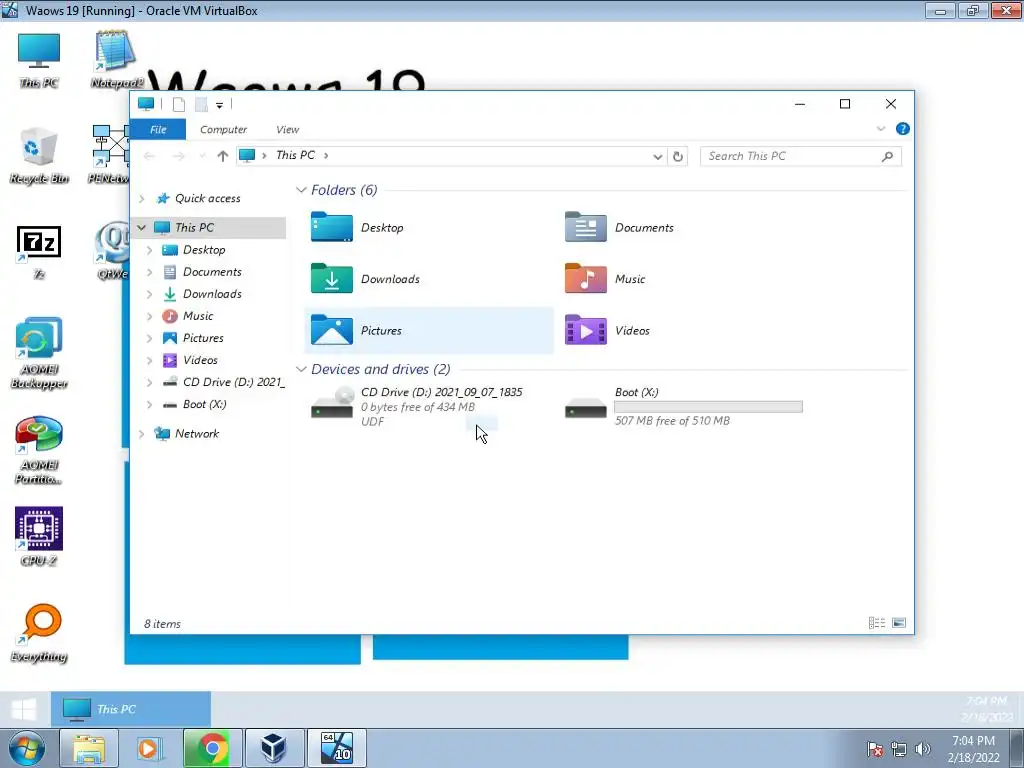This screenshot has height=768, width=1024.
Task: Open the Computer ribbon tab
Action: (223, 129)
